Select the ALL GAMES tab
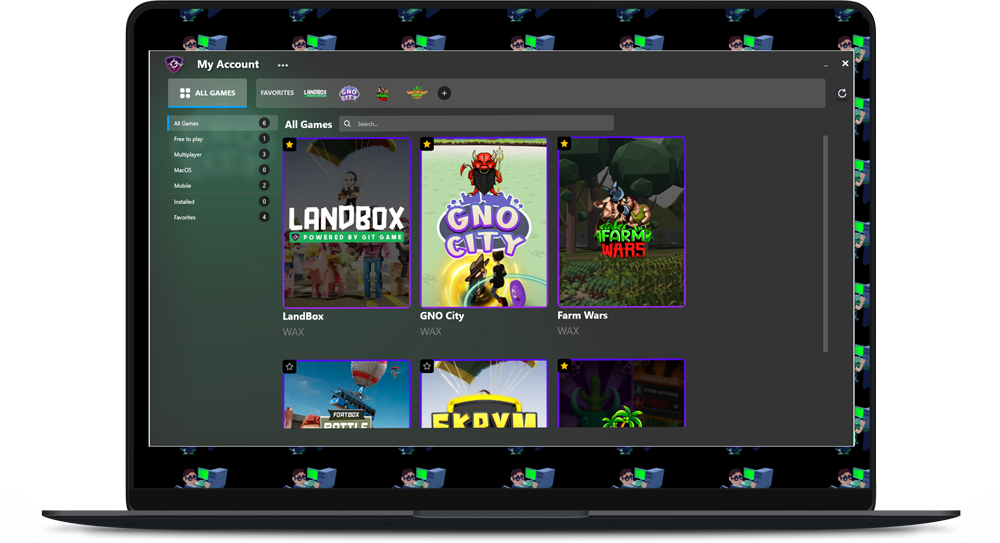Viewport: 1000px width, 543px height. (x=208, y=93)
